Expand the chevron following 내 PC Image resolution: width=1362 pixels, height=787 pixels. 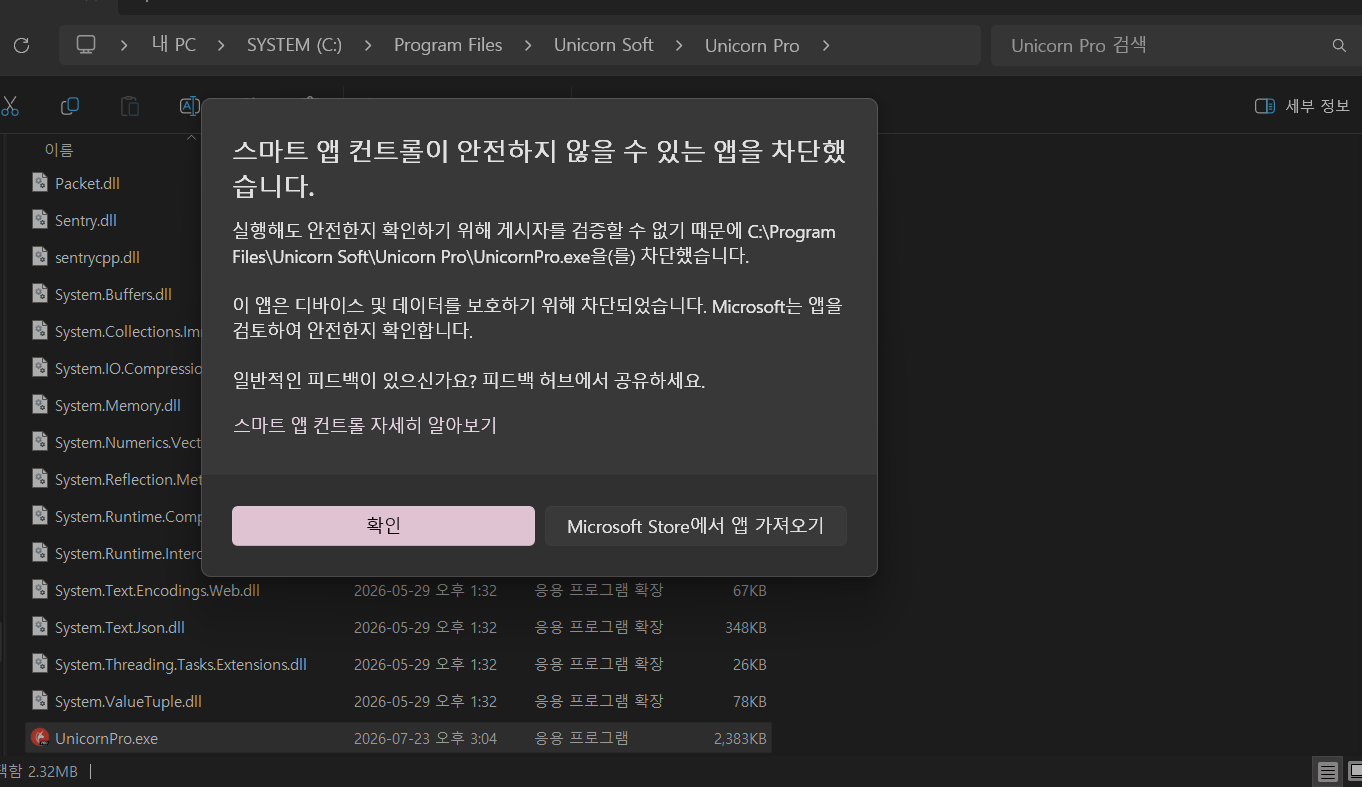[221, 45]
